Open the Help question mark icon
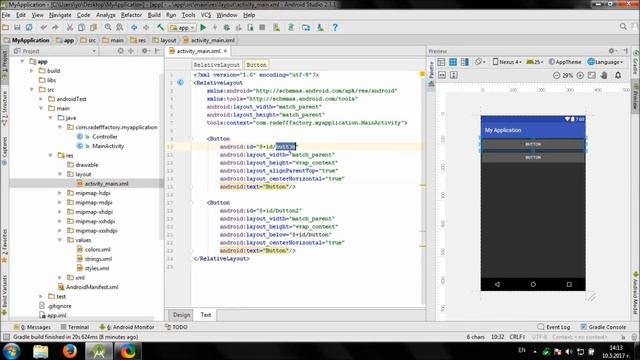This screenshot has height=360, width=640. tap(335, 27)
